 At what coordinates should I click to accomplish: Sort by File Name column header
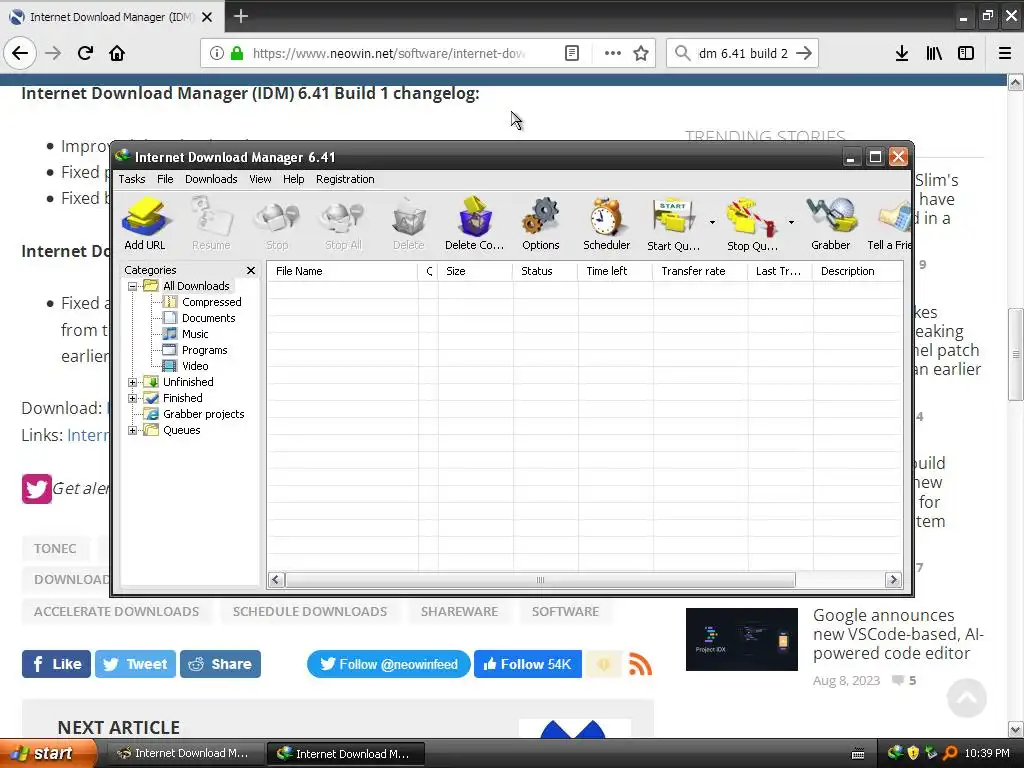(x=342, y=271)
